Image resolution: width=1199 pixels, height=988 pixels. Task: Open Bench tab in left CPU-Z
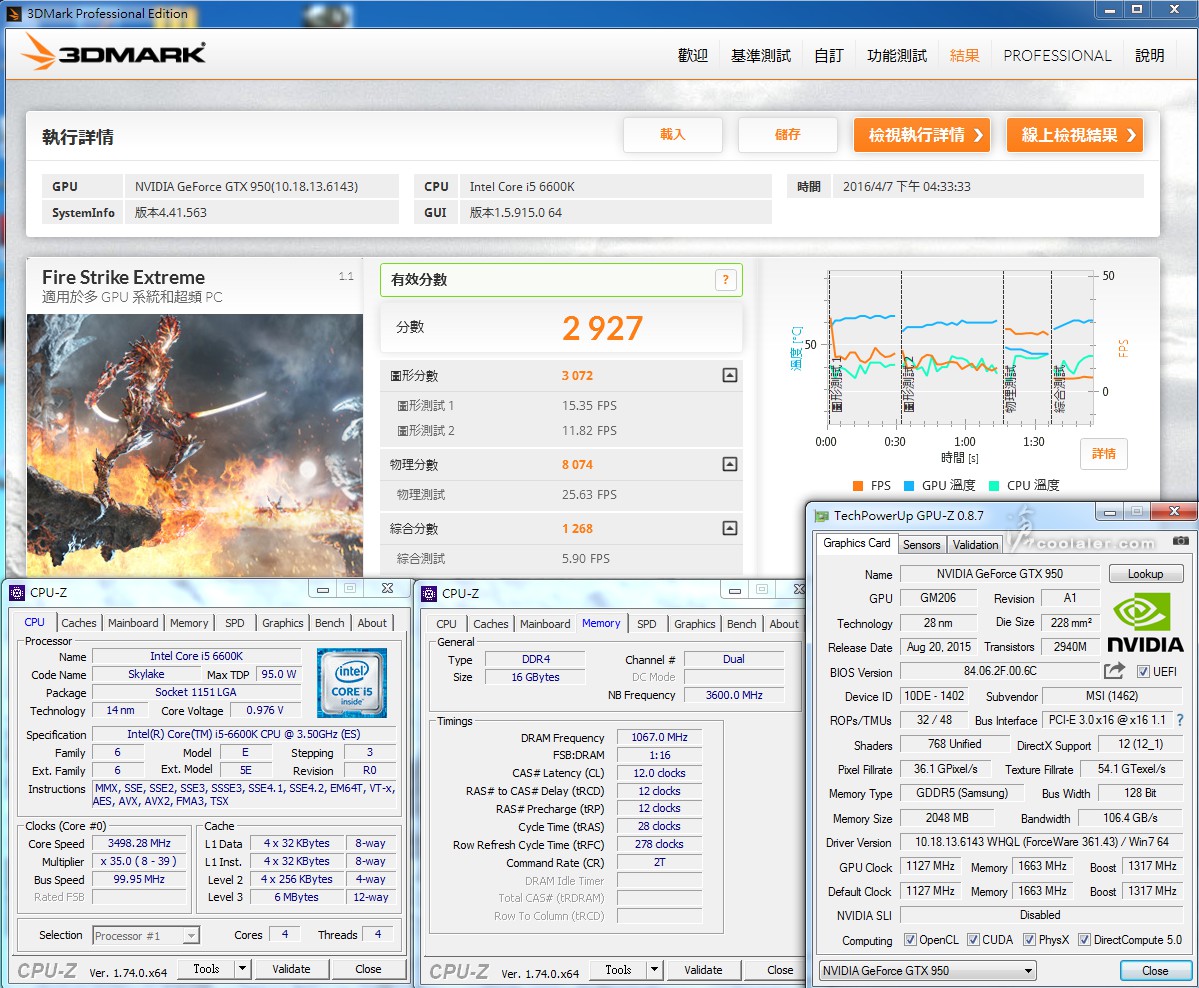point(330,622)
